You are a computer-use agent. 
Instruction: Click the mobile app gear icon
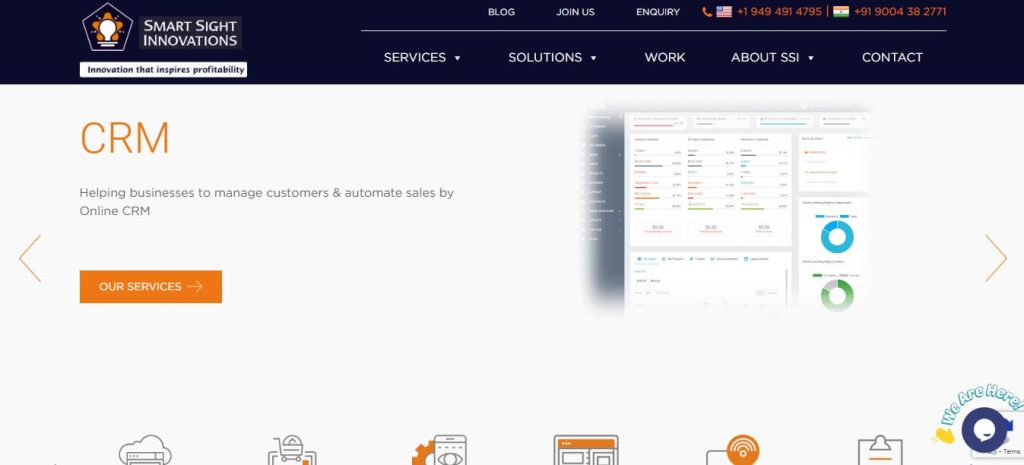click(439, 450)
